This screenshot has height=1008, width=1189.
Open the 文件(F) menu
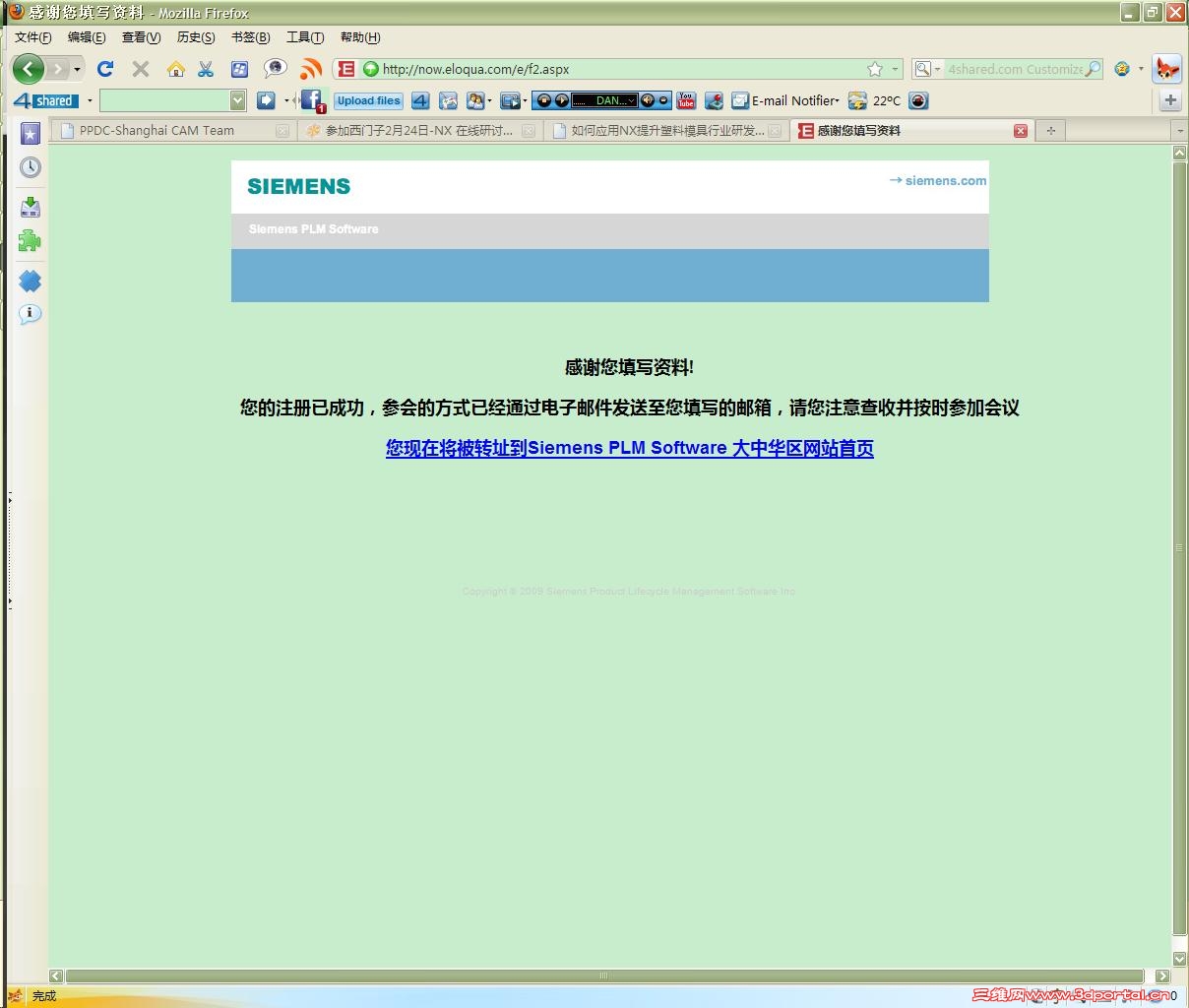[x=32, y=37]
